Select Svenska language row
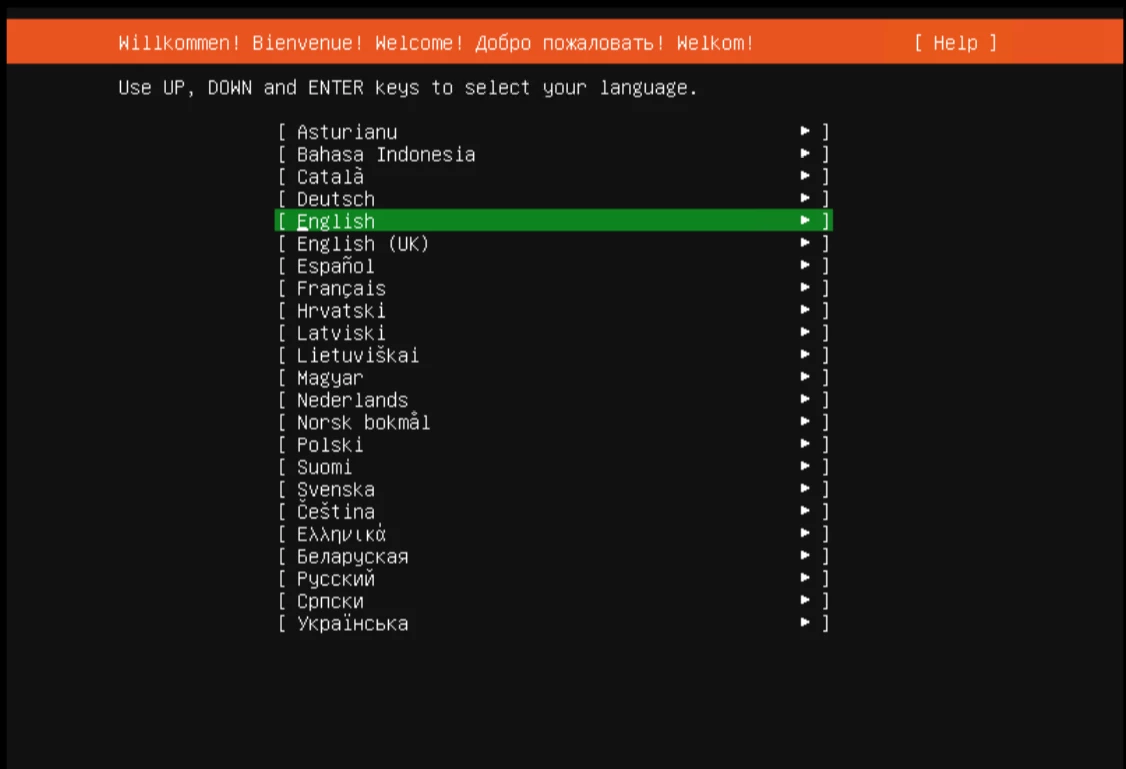The height and width of the screenshot is (769, 1126). coord(554,489)
